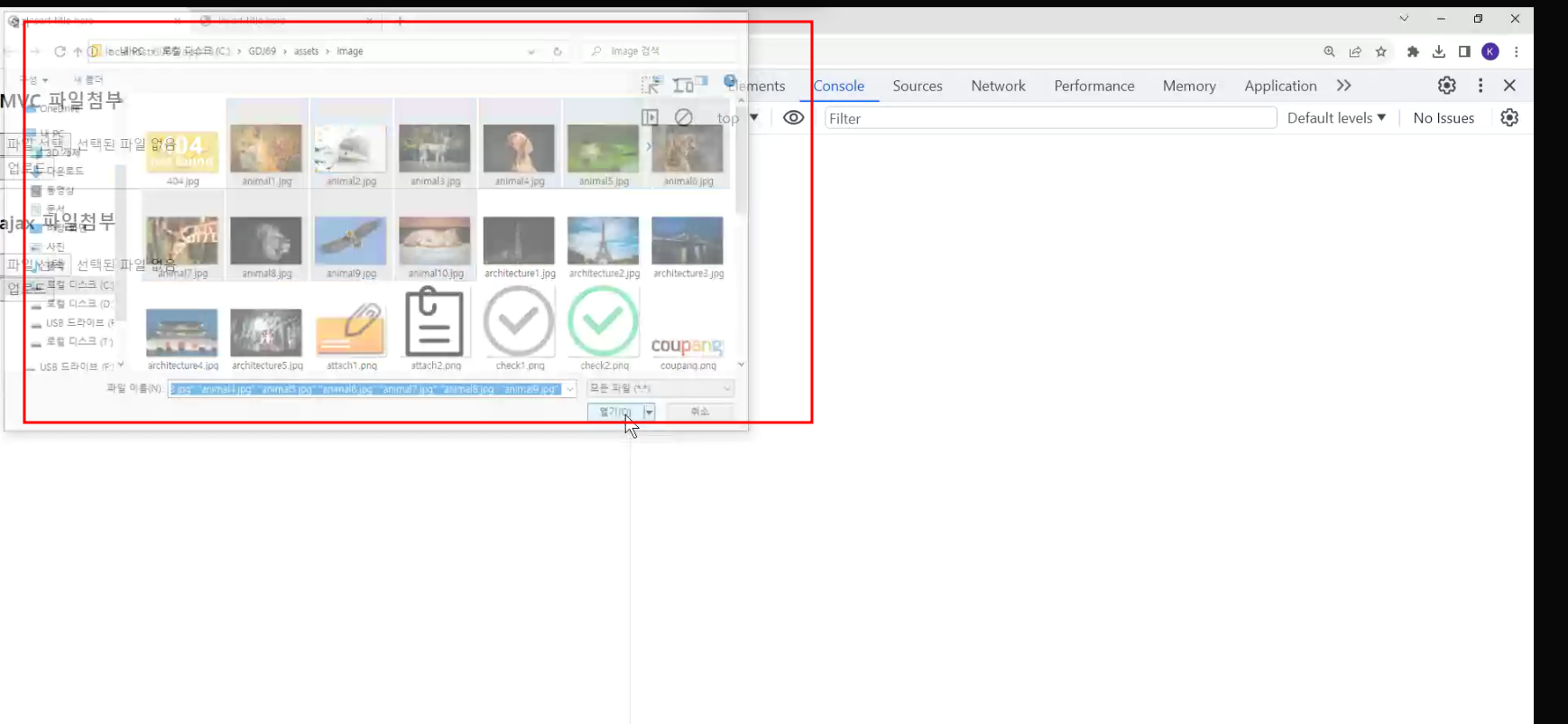1568x724 pixels.
Task: Click the Chrome zoom magnifier icon
Action: point(1329,52)
